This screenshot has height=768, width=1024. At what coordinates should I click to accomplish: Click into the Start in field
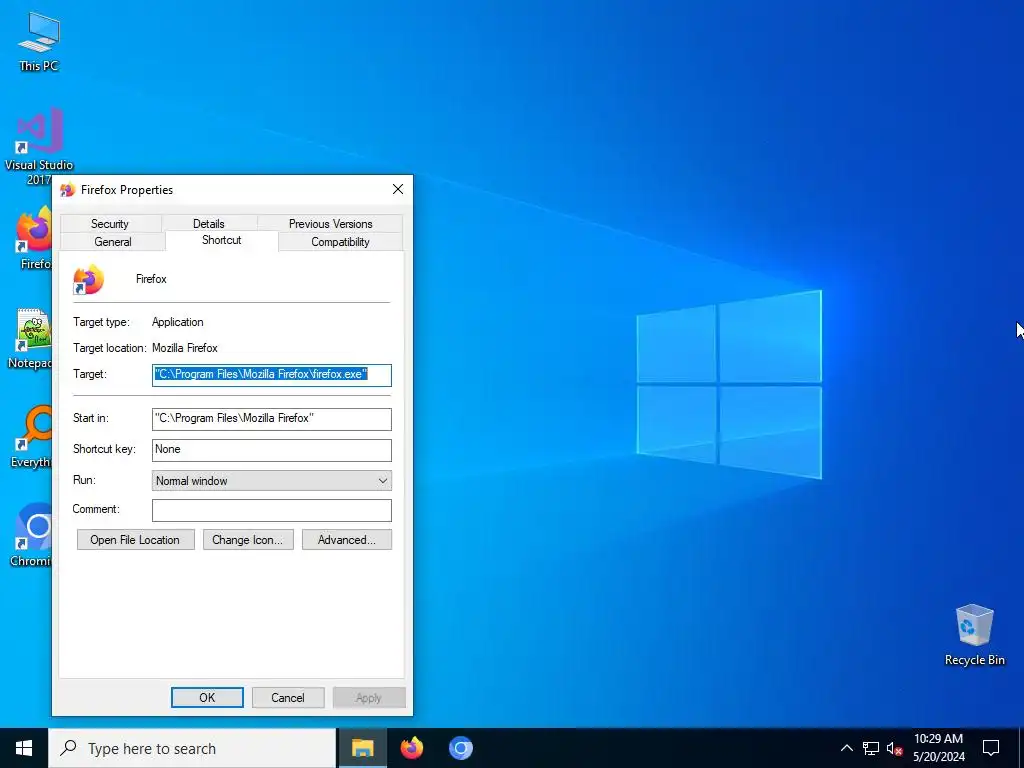coord(272,419)
